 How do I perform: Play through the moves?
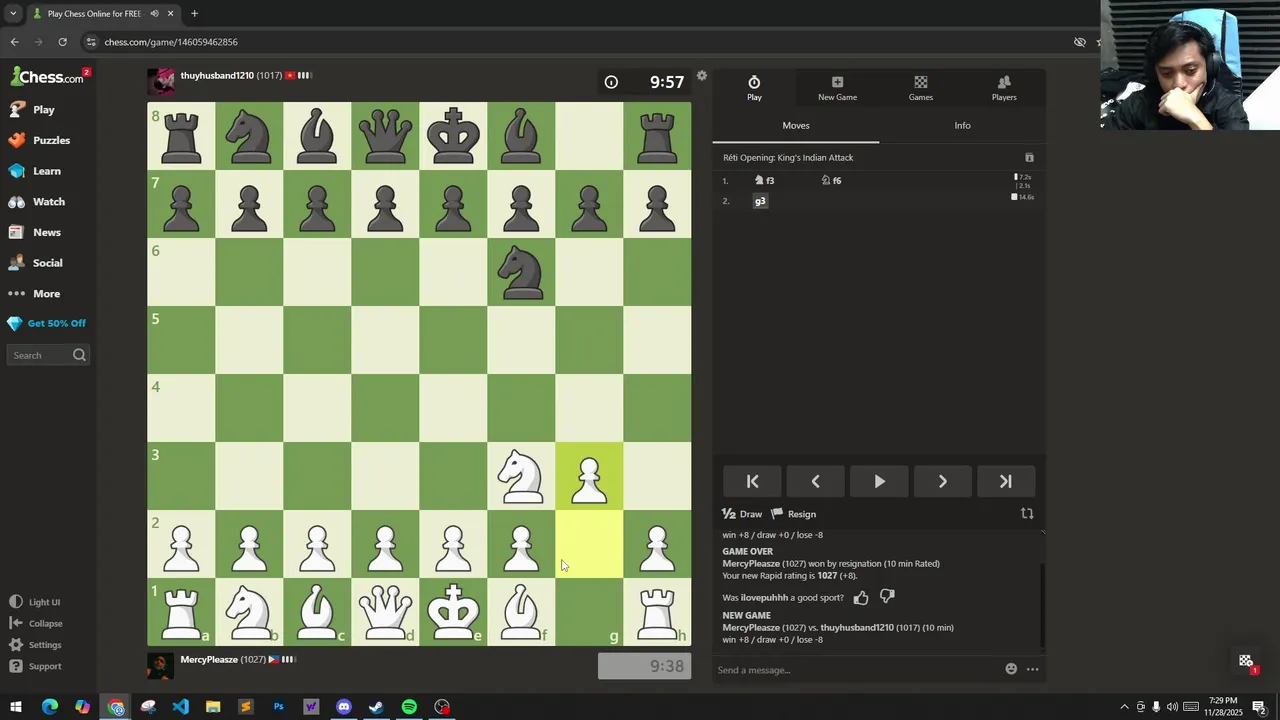point(879,482)
